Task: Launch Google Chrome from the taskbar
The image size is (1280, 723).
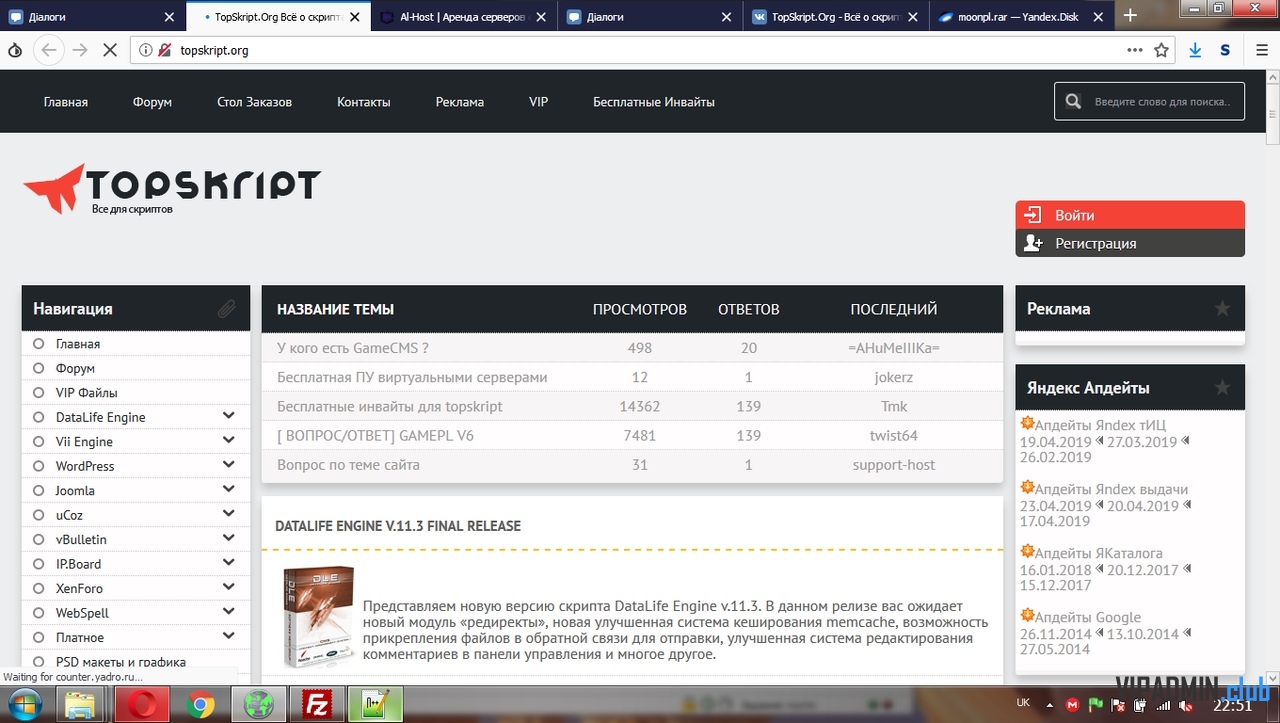Action: (200, 704)
